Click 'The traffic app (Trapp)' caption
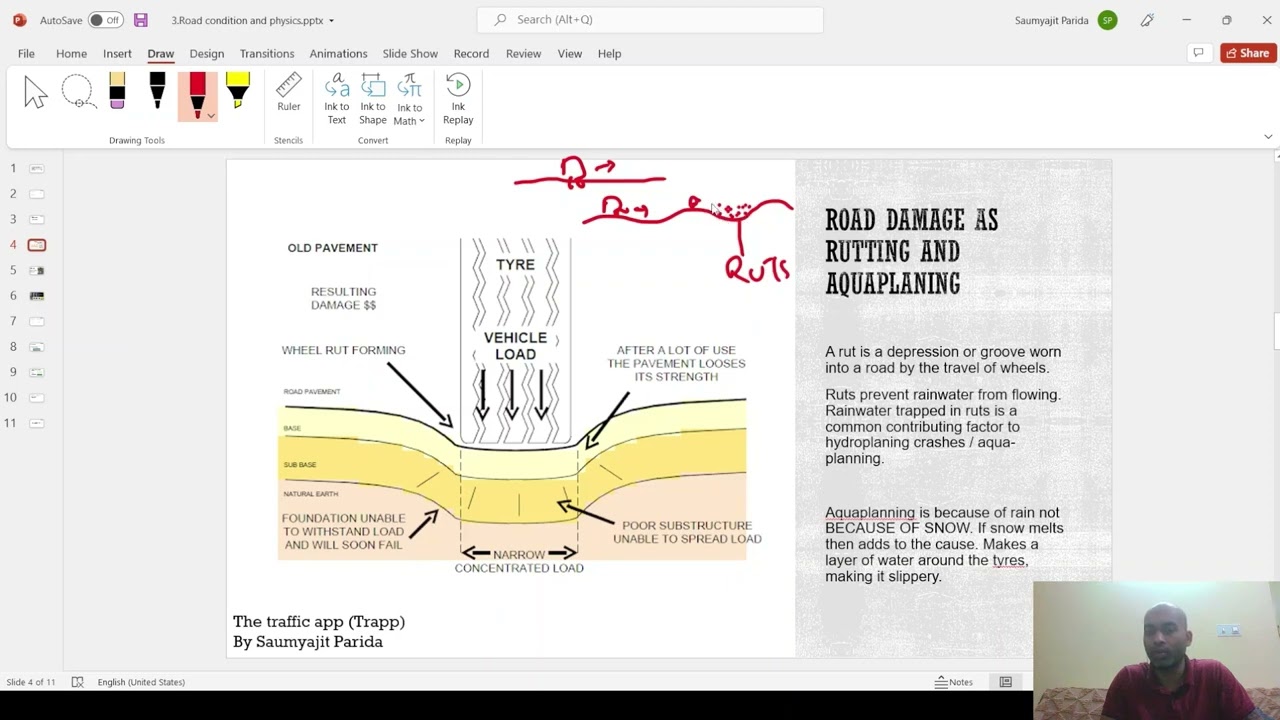 (x=318, y=622)
